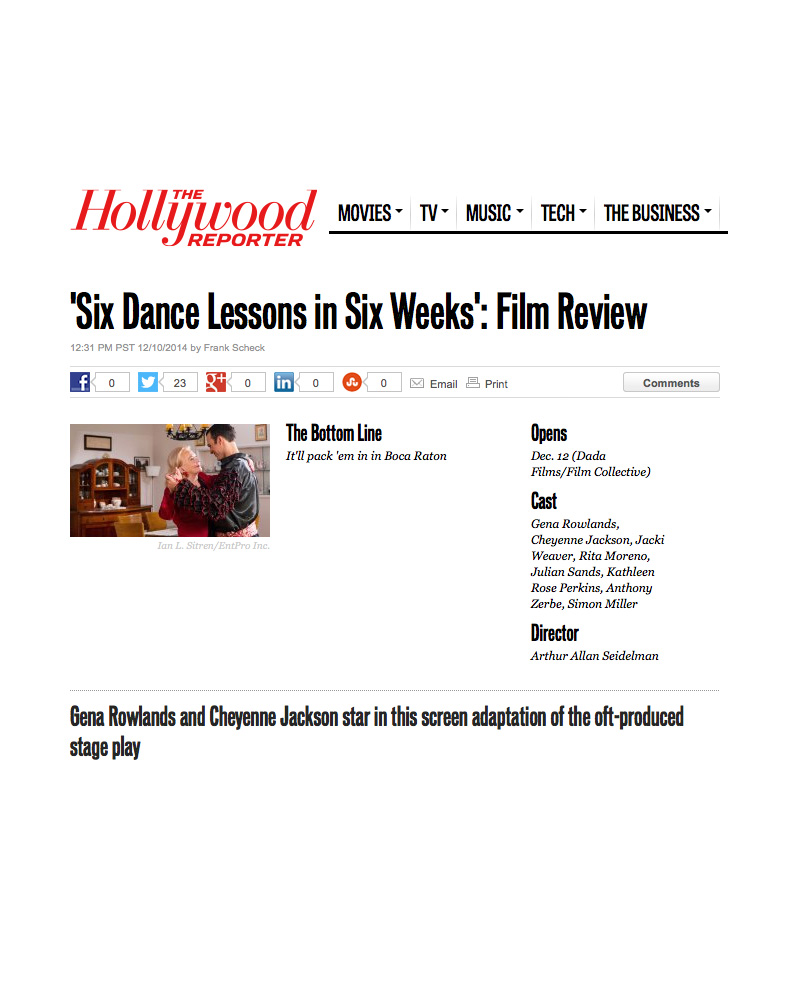Share on LinkedIn using the in icon
This screenshot has height=1000, width=800.
pyautogui.click(x=284, y=382)
